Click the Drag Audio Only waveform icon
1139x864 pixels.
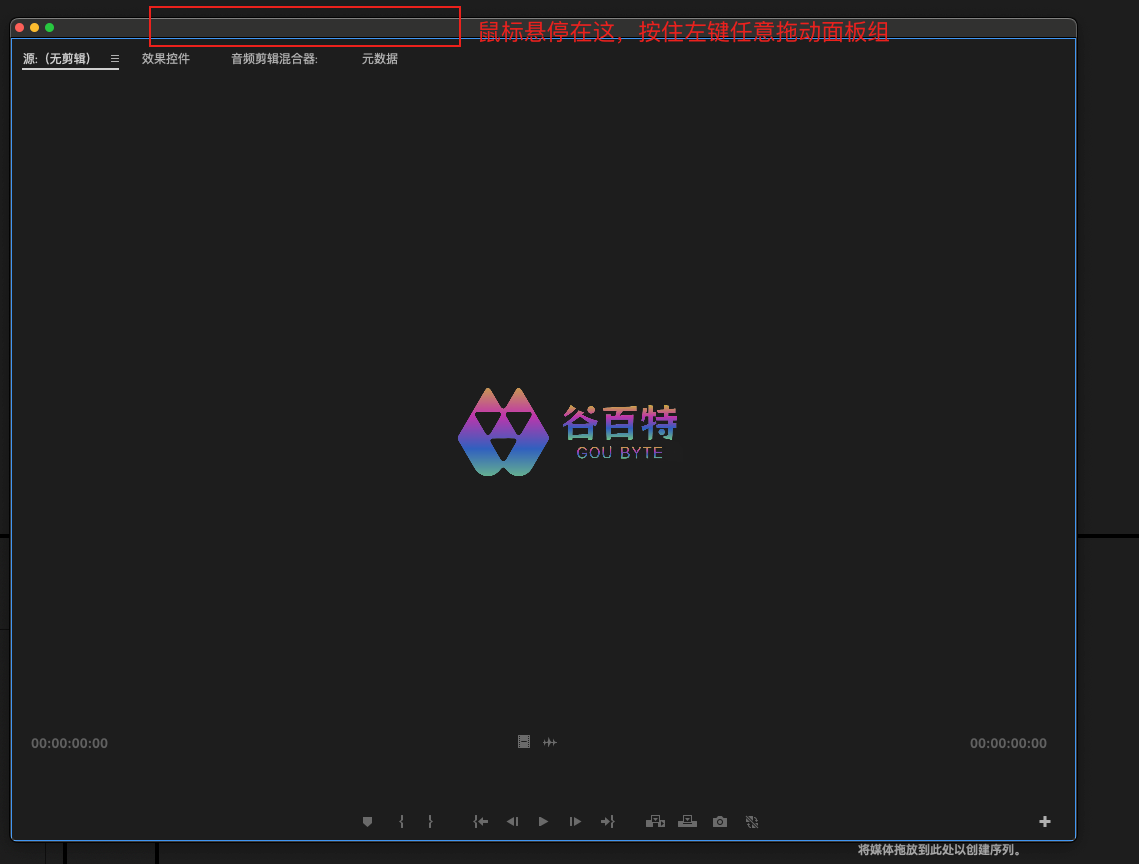coord(550,742)
